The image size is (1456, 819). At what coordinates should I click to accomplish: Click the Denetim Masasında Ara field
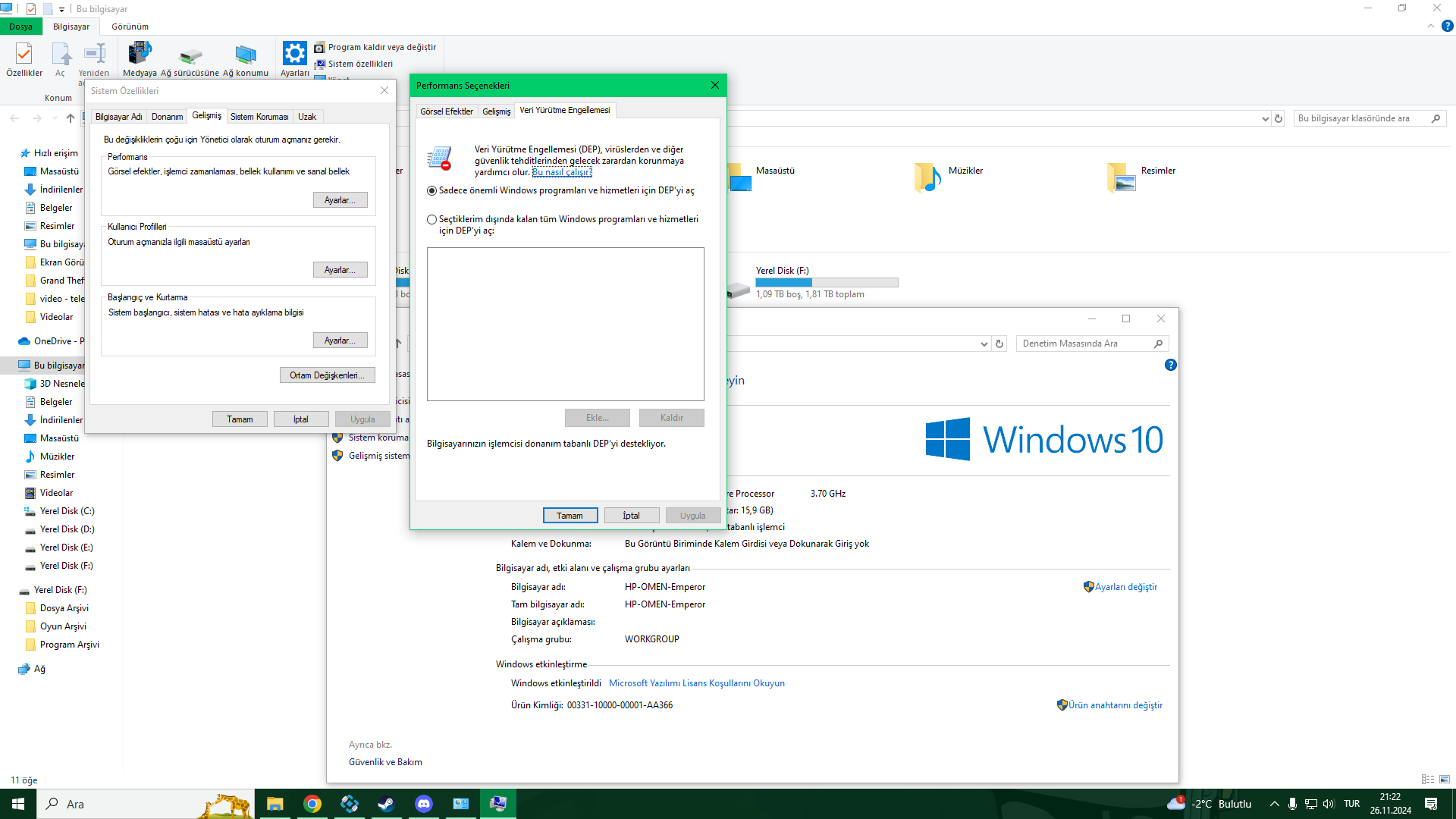pyautogui.click(x=1084, y=344)
